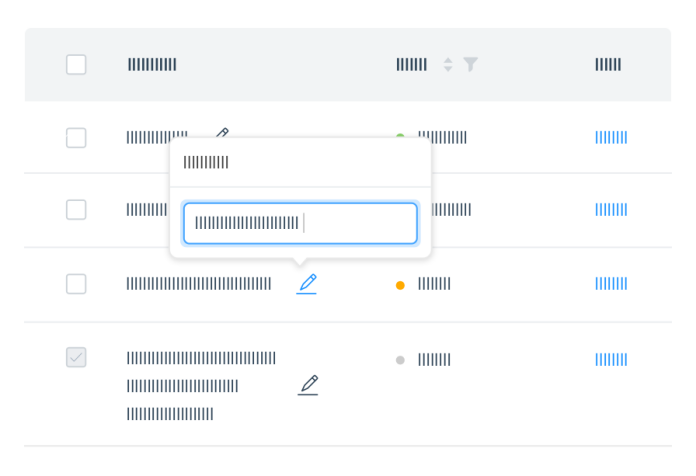Screen dimensions: 696x476
Task: Click the sort ascending up caret
Action: click(448, 60)
